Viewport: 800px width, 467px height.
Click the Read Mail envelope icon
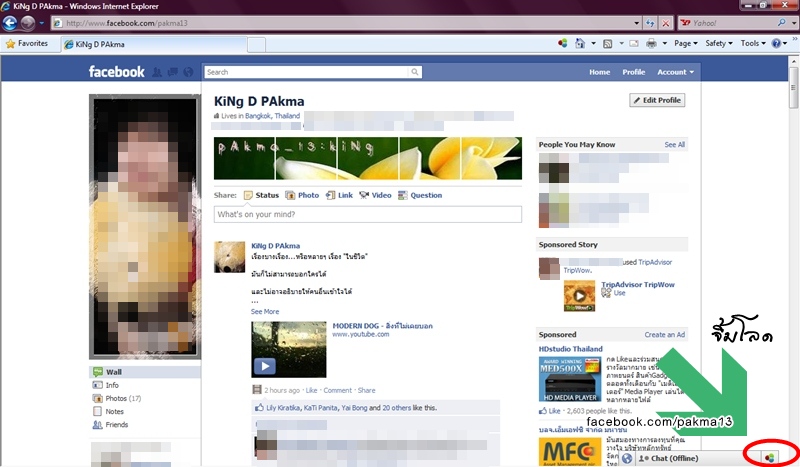pyautogui.click(x=634, y=43)
